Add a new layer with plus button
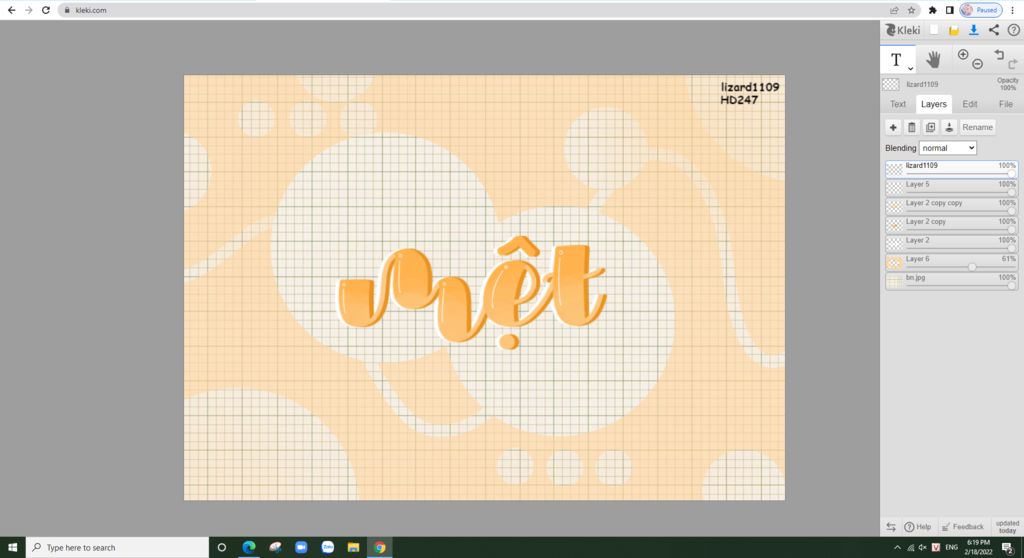 [x=893, y=127]
